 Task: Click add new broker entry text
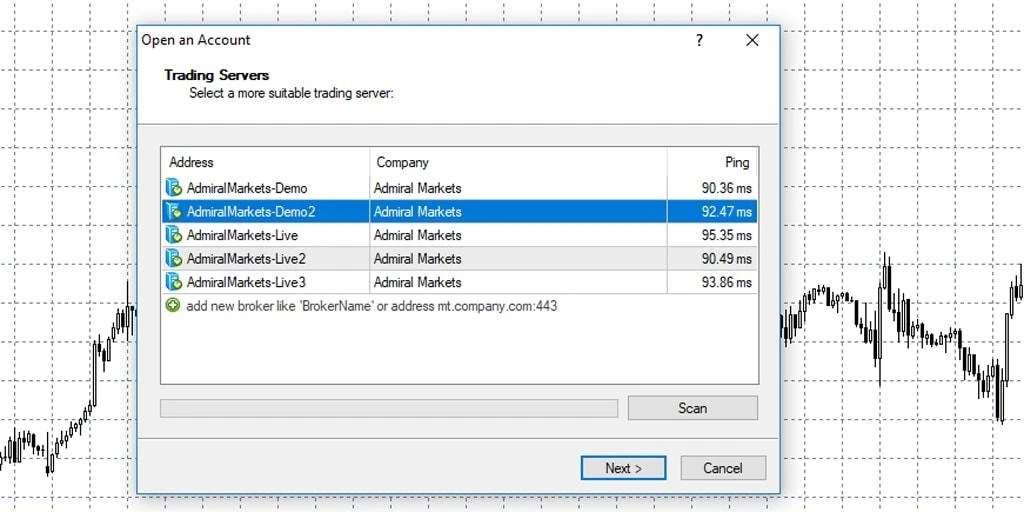coord(372,306)
